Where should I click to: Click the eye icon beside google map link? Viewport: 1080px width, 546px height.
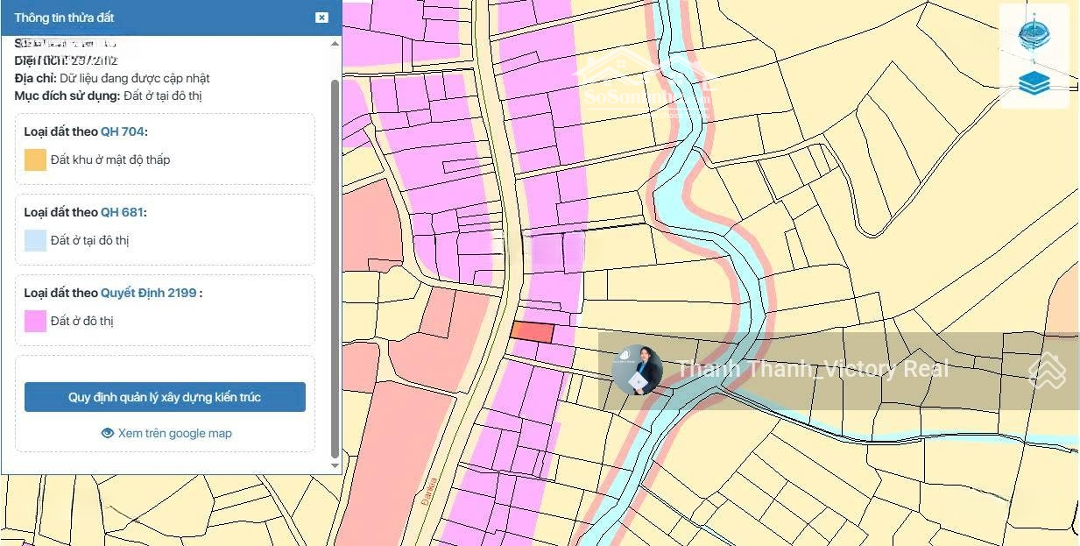coord(108,433)
